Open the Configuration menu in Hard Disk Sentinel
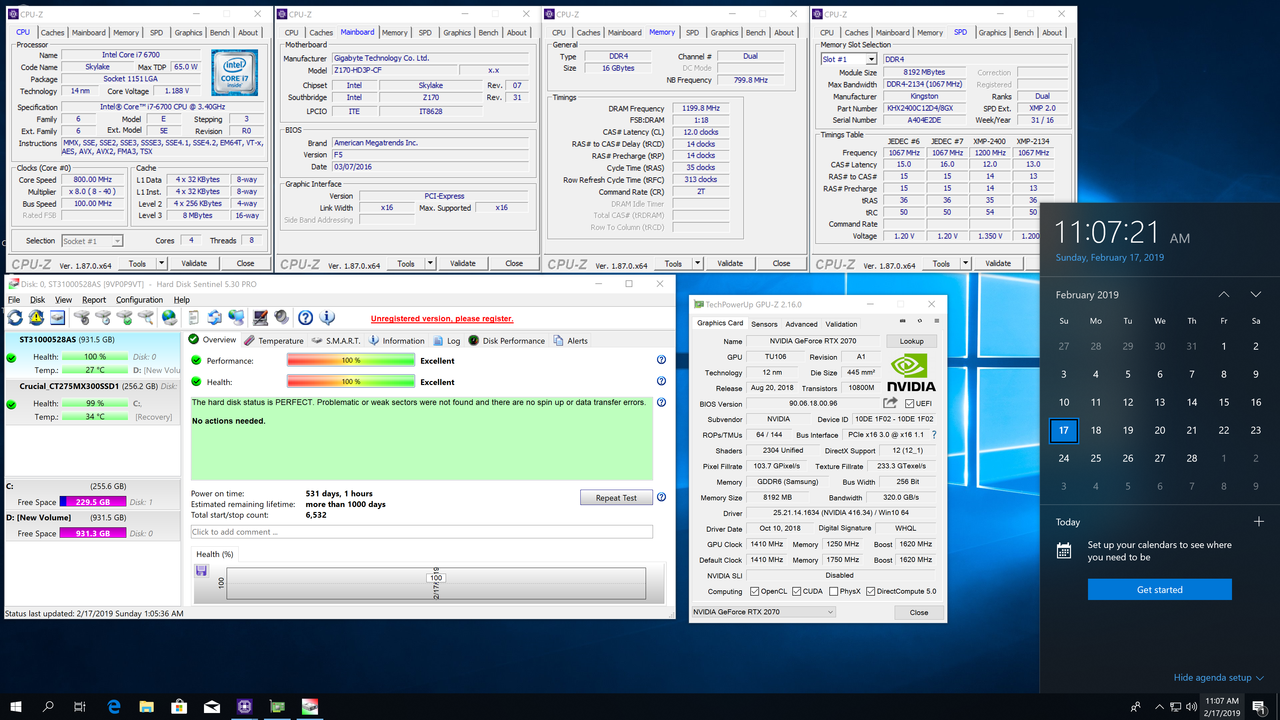1280x720 pixels. 139,299
